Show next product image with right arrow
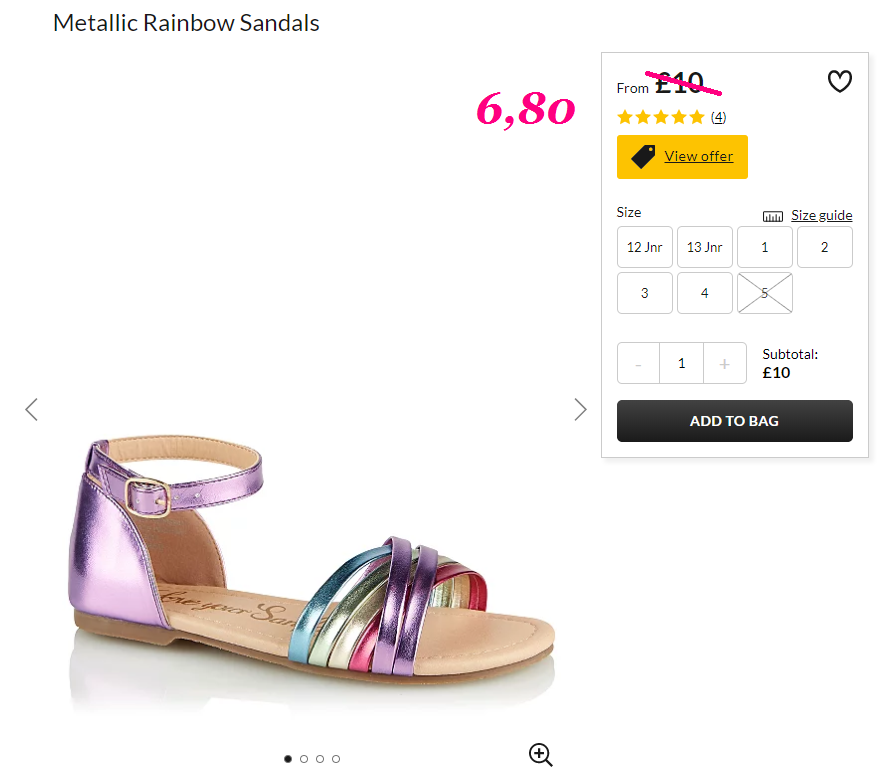This screenshot has height=783, width=895. point(580,409)
